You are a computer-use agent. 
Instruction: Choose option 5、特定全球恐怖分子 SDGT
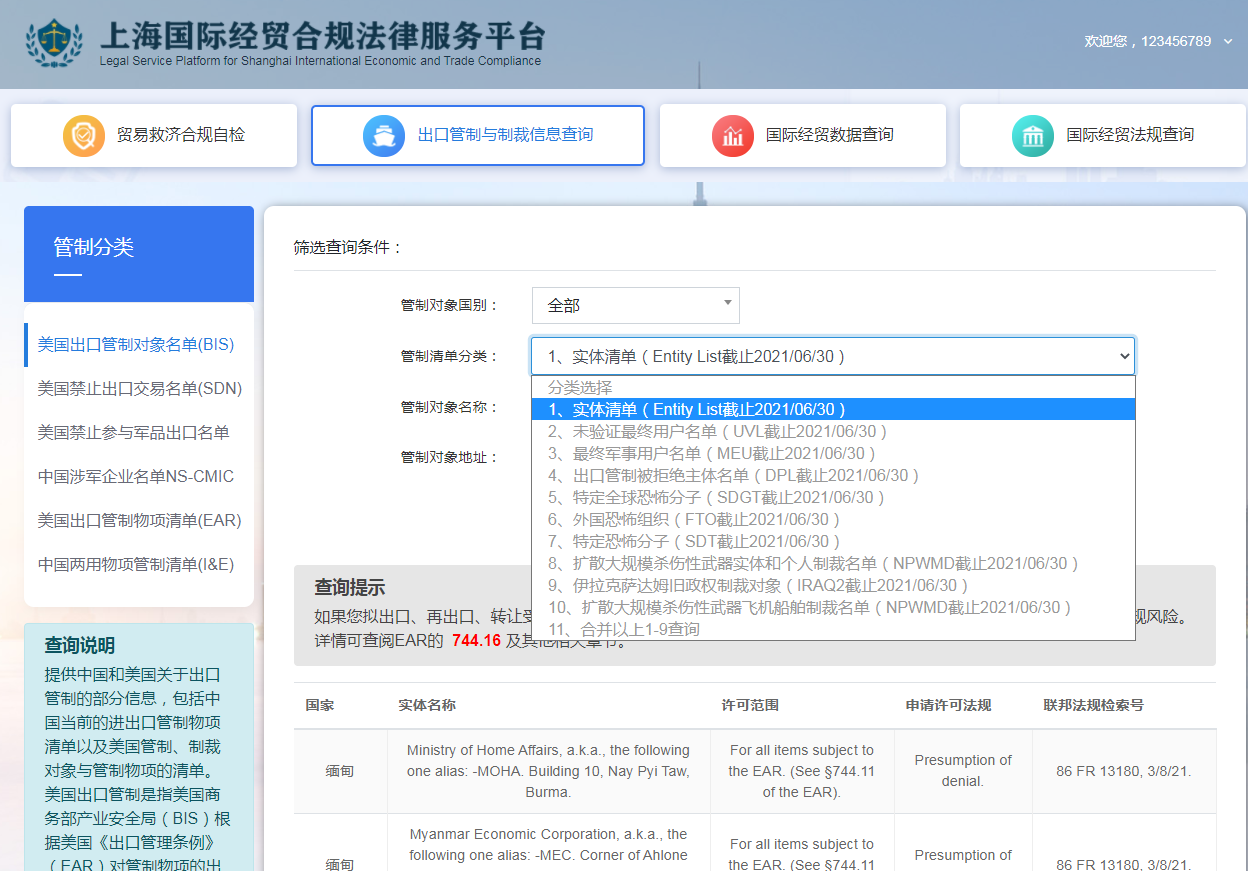(x=833, y=497)
